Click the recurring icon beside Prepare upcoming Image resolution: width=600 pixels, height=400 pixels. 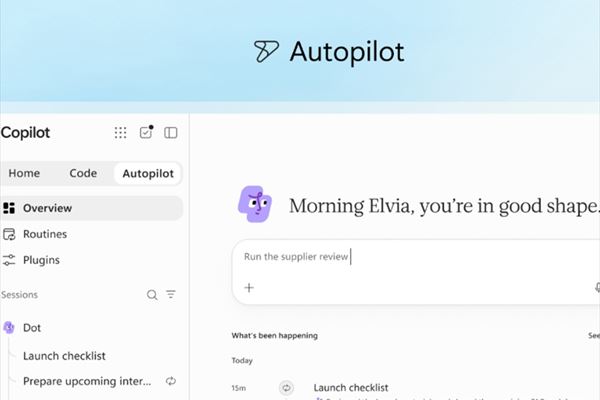coord(171,381)
